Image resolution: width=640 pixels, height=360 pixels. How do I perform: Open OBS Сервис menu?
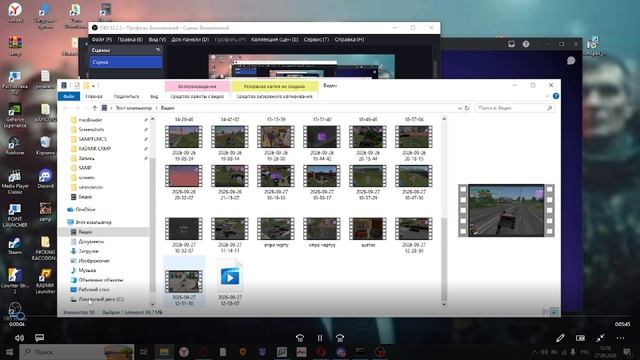316,40
